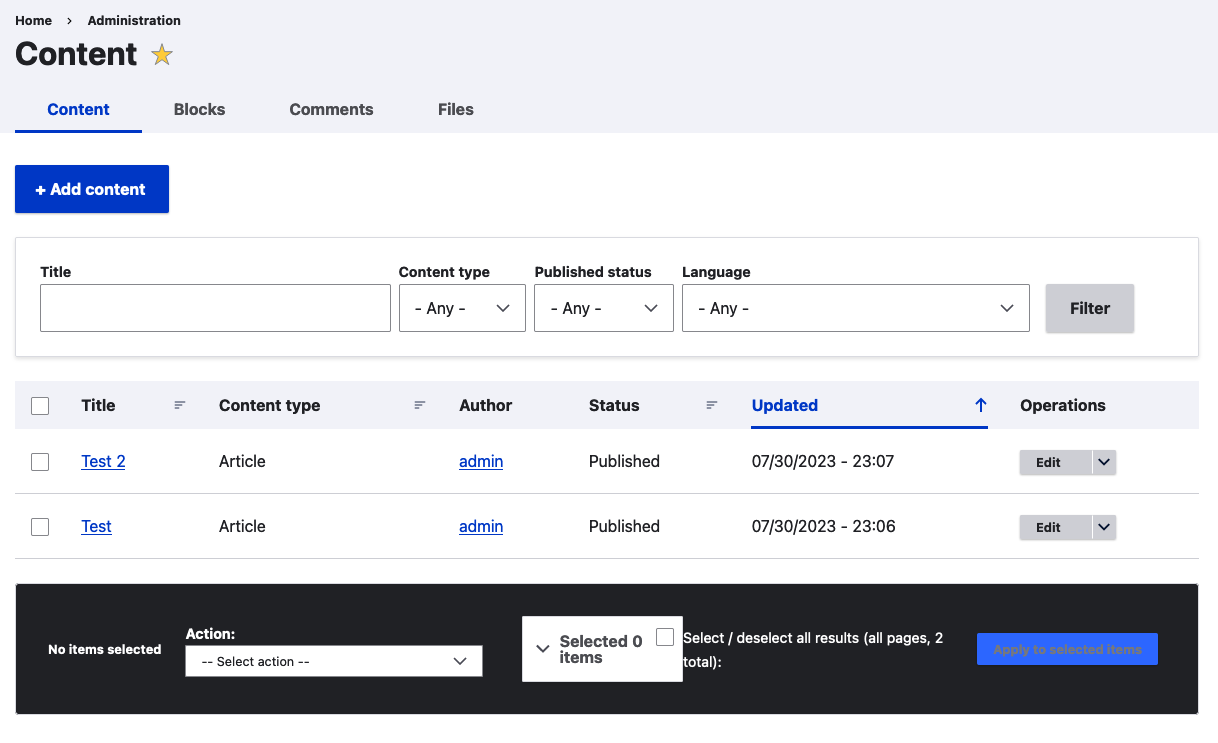Check the select-all checkbox in table header

click(40, 406)
